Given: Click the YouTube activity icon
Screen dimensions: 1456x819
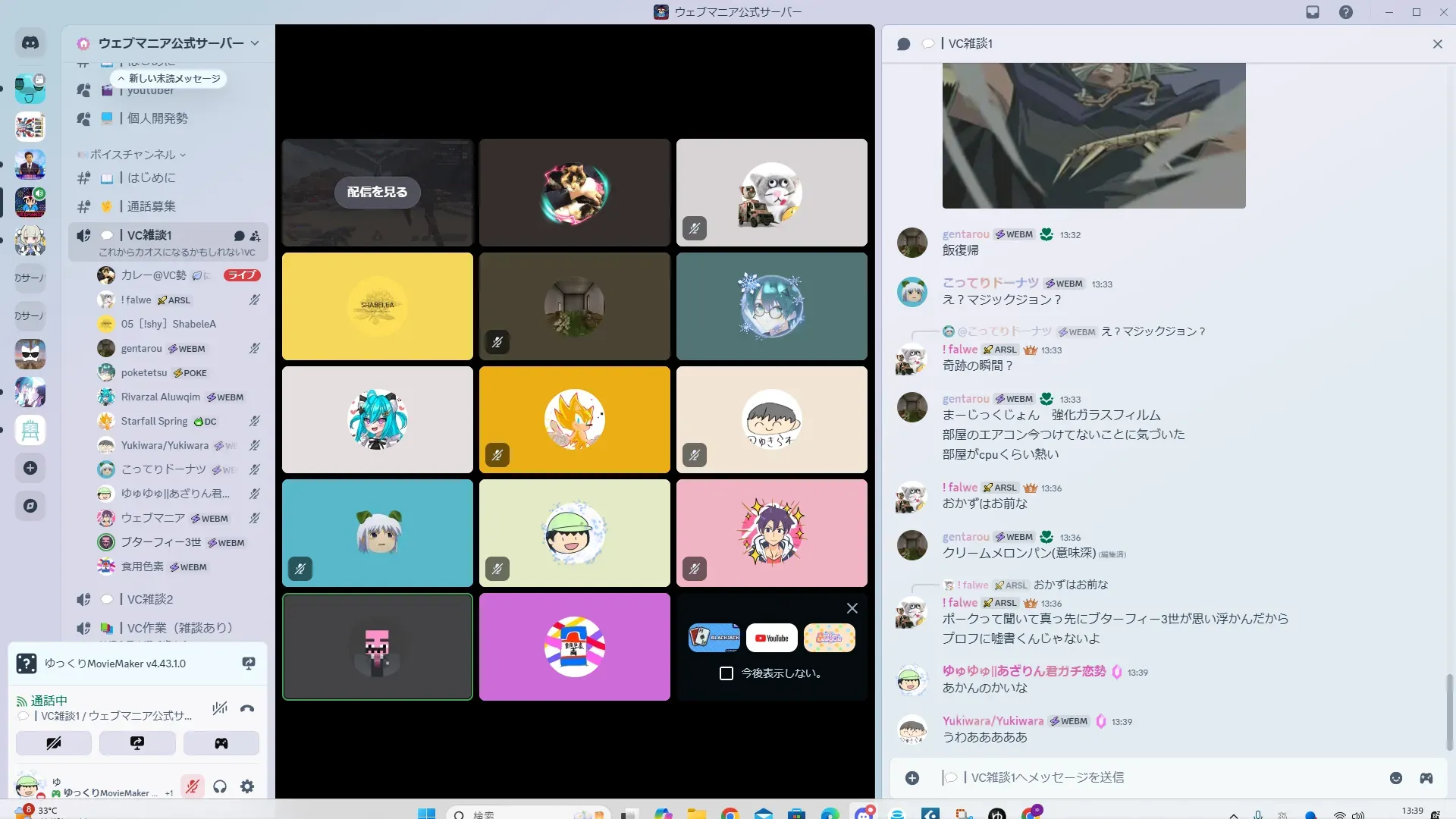Looking at the screenshot, I should pos(771,638).
